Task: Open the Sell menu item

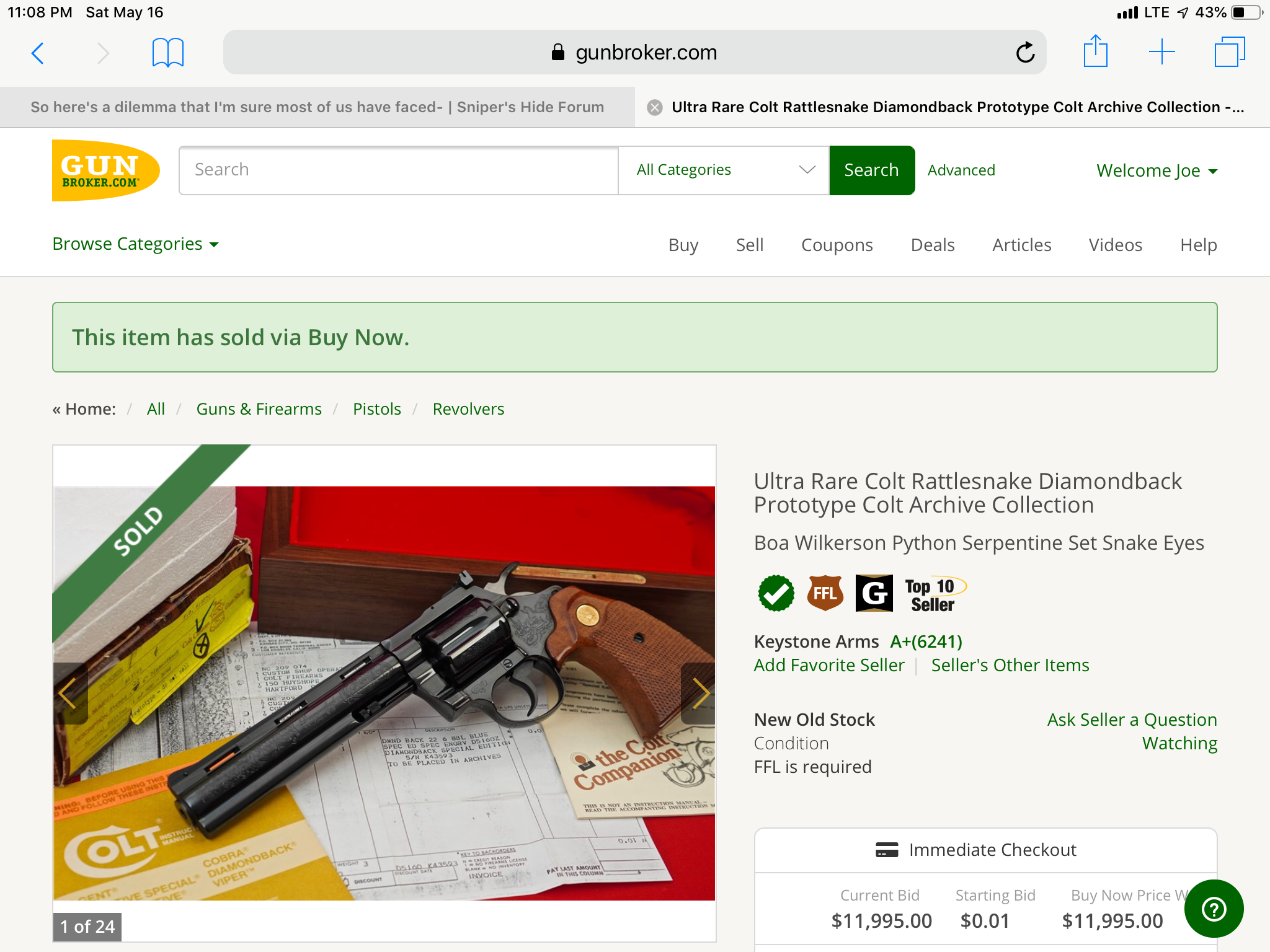Action: click(750, 245)
